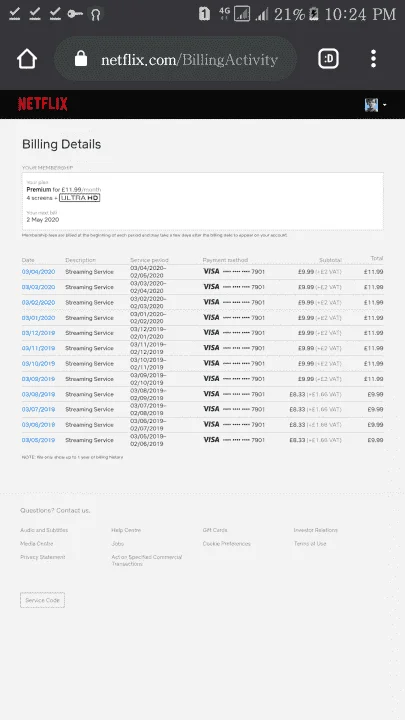This screenshot has height=720, width=405.
Task: Click the Media Centre footer link
Action: pos(37,544)
